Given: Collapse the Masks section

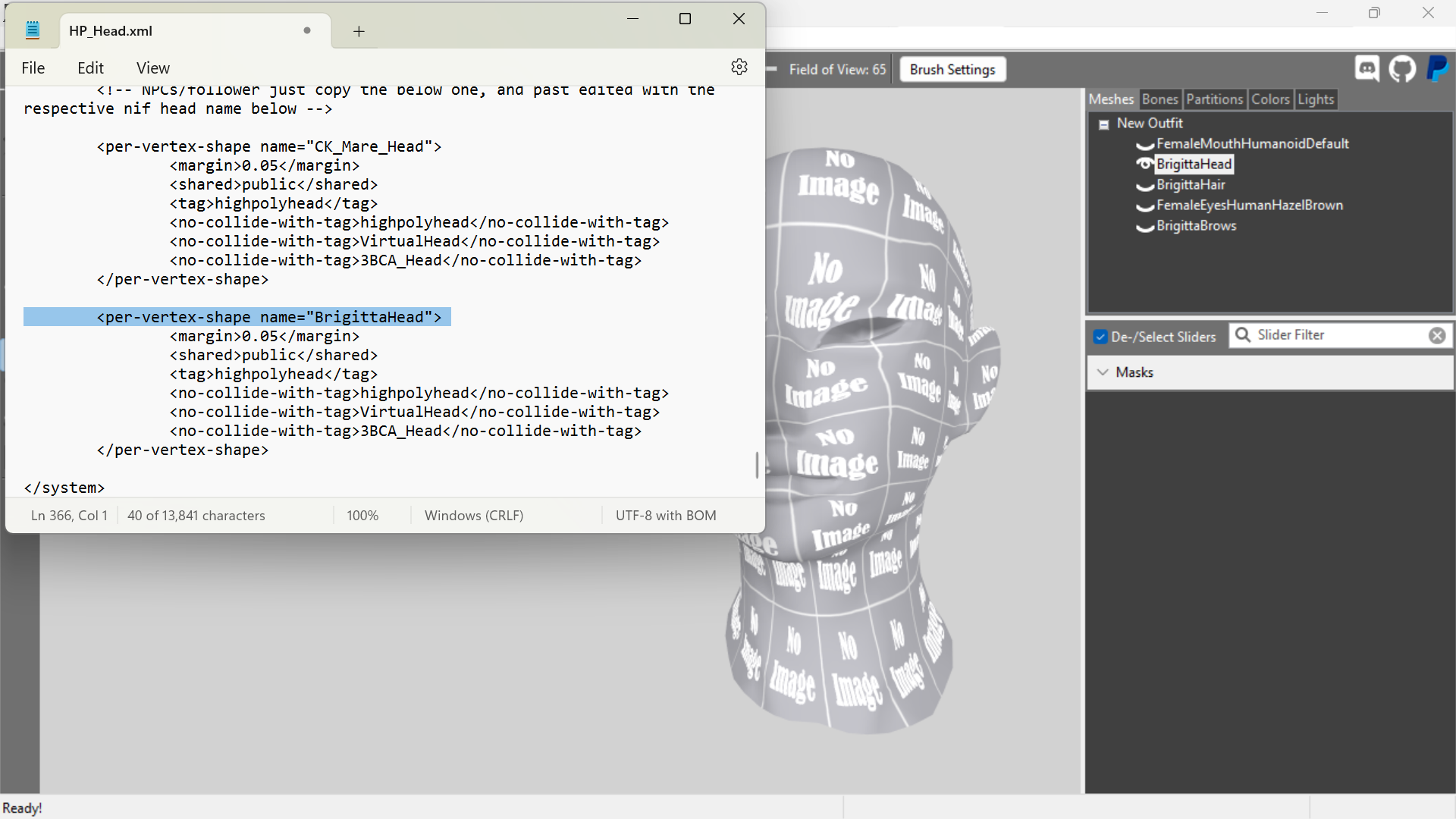Looking at the screenshot, I should coord(1103,372).
